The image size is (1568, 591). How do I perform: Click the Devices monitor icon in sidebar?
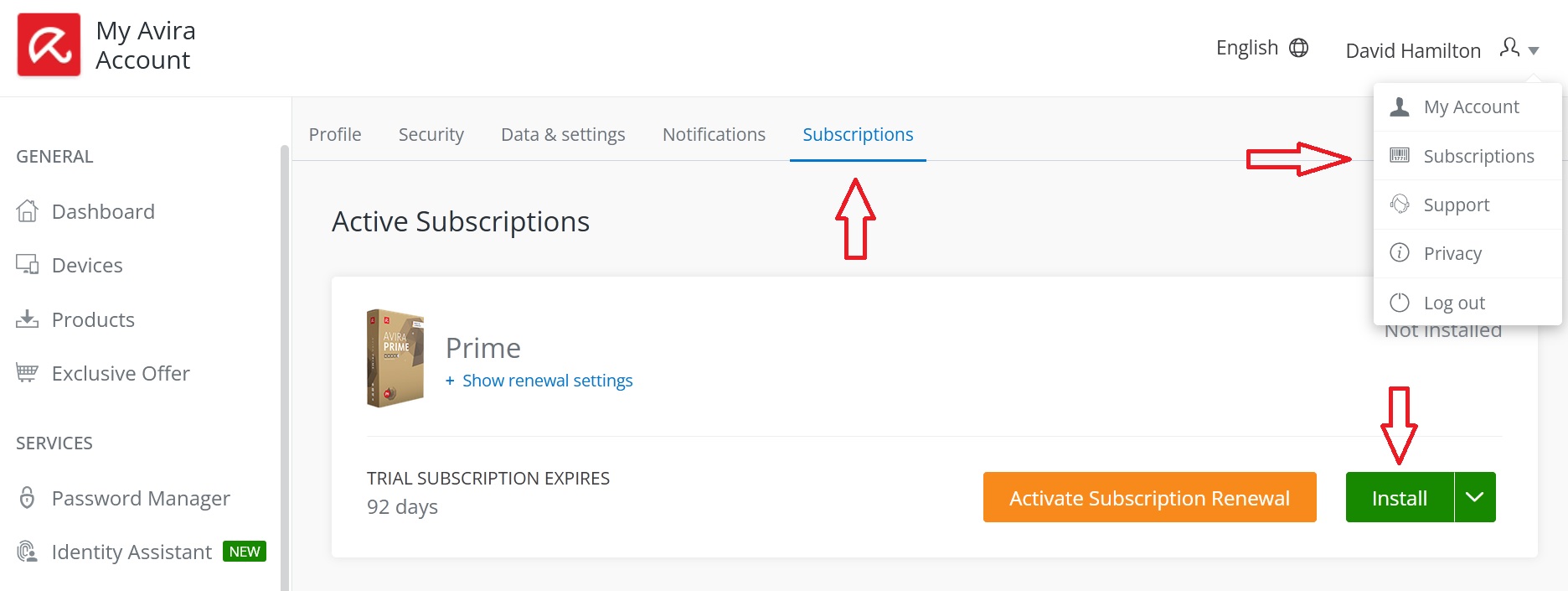coord(28,265)
